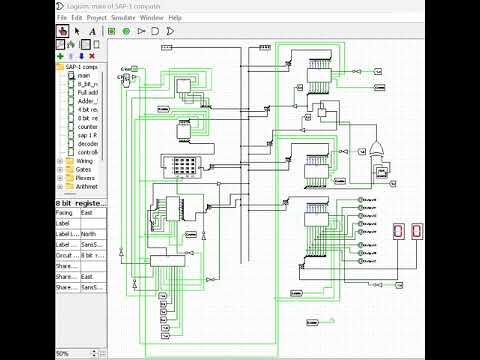Delete circuit with red X icon
The image size is (480, 360).
coord(92,56)
